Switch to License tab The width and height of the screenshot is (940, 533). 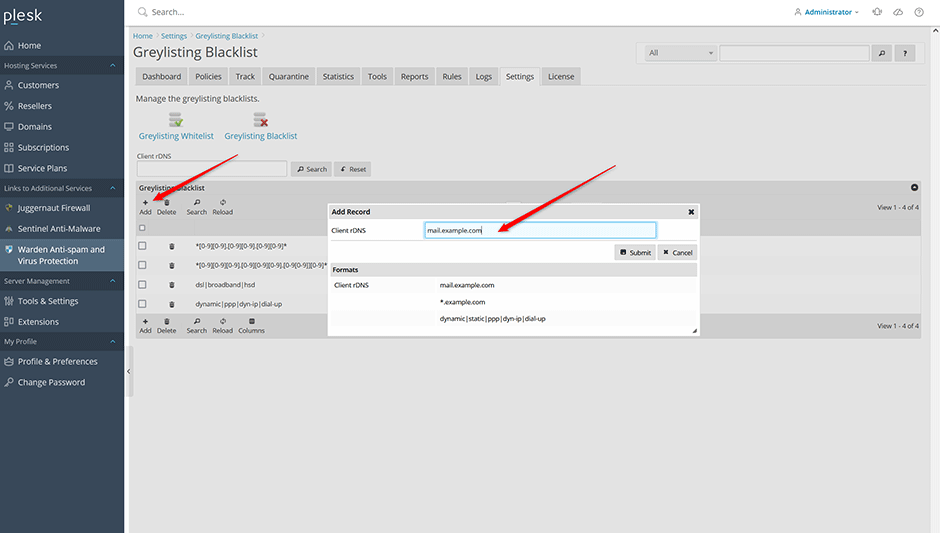click(561, 77)
